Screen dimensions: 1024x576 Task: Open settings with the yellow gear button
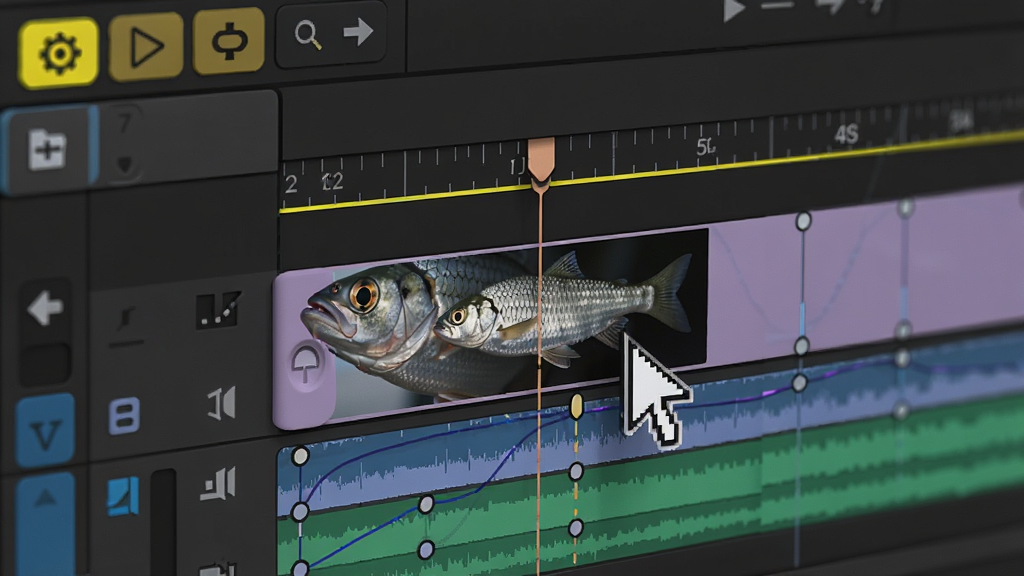coord(59,52)
